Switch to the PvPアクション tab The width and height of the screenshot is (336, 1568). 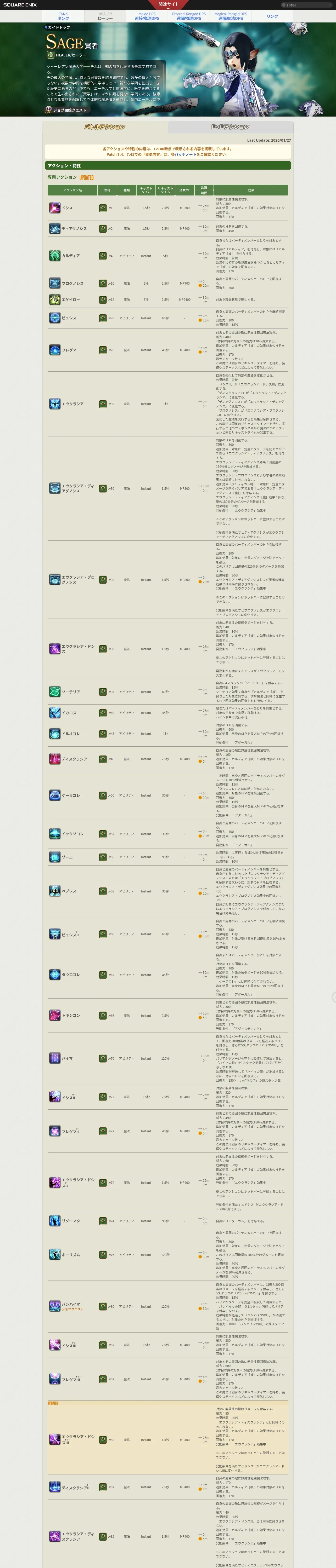point(231,127)
